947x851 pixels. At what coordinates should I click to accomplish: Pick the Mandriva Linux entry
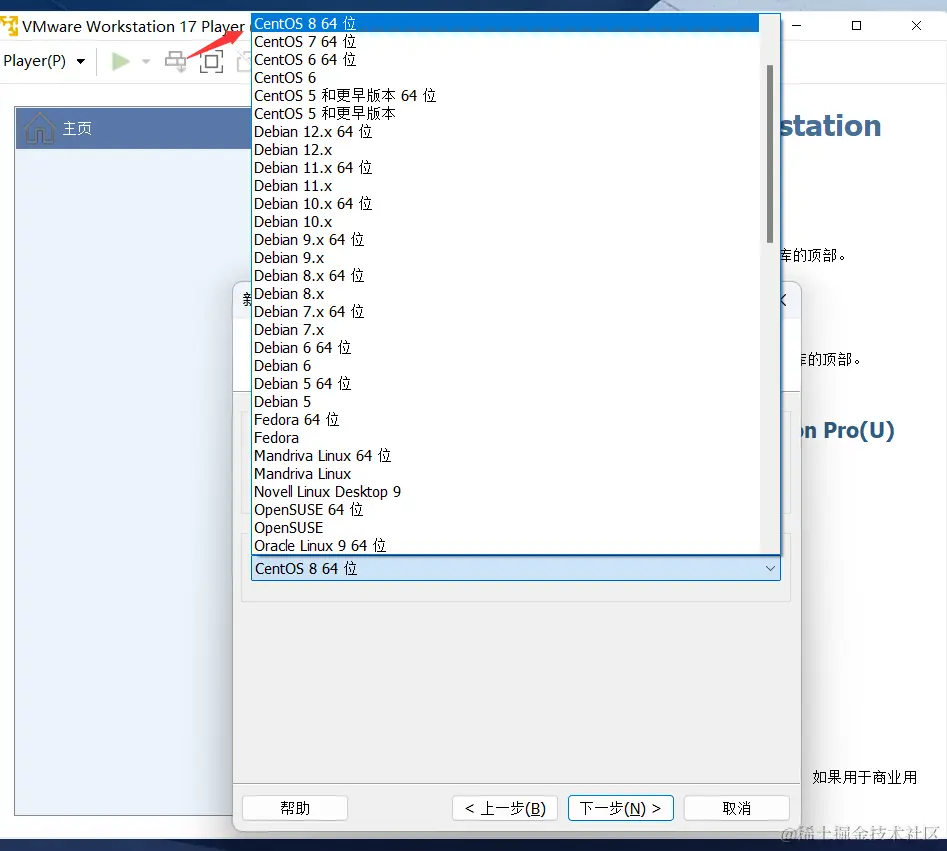click(x=505, y=474)
